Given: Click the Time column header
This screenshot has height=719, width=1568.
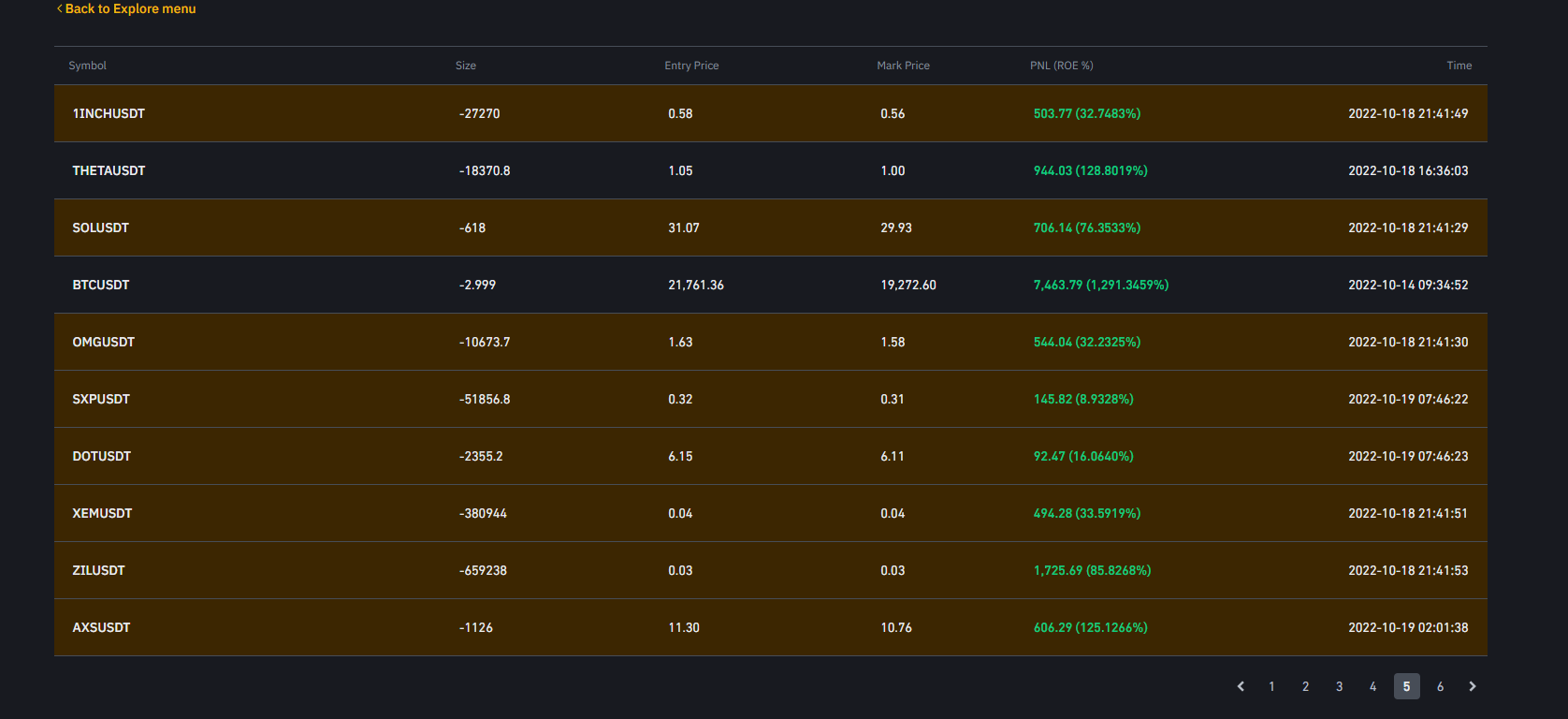Looking at the screenshot, I should click(x=1459, y=66).
